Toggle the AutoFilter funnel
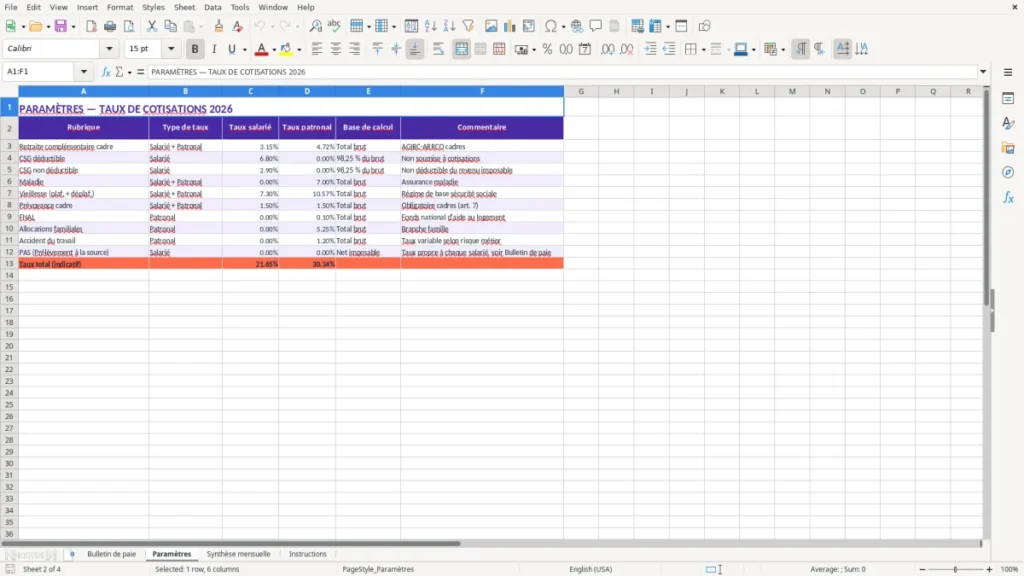1024x576 pixels. tap(468, 26)
